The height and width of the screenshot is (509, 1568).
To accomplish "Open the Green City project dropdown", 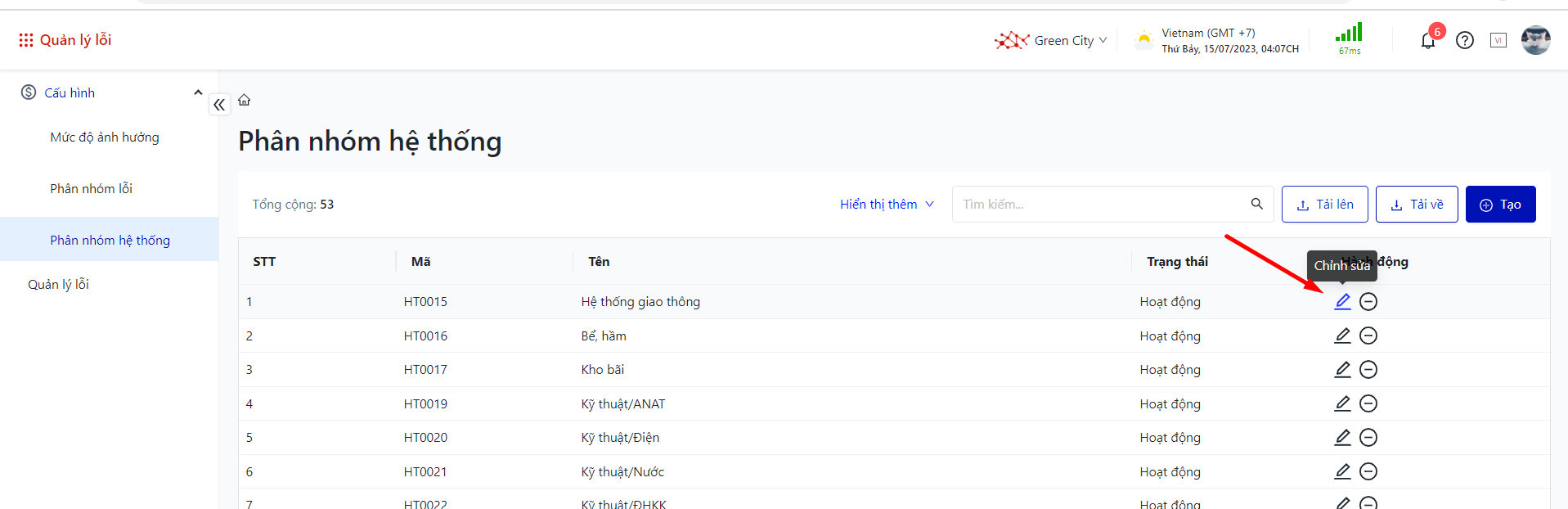I will point(1063,41).
